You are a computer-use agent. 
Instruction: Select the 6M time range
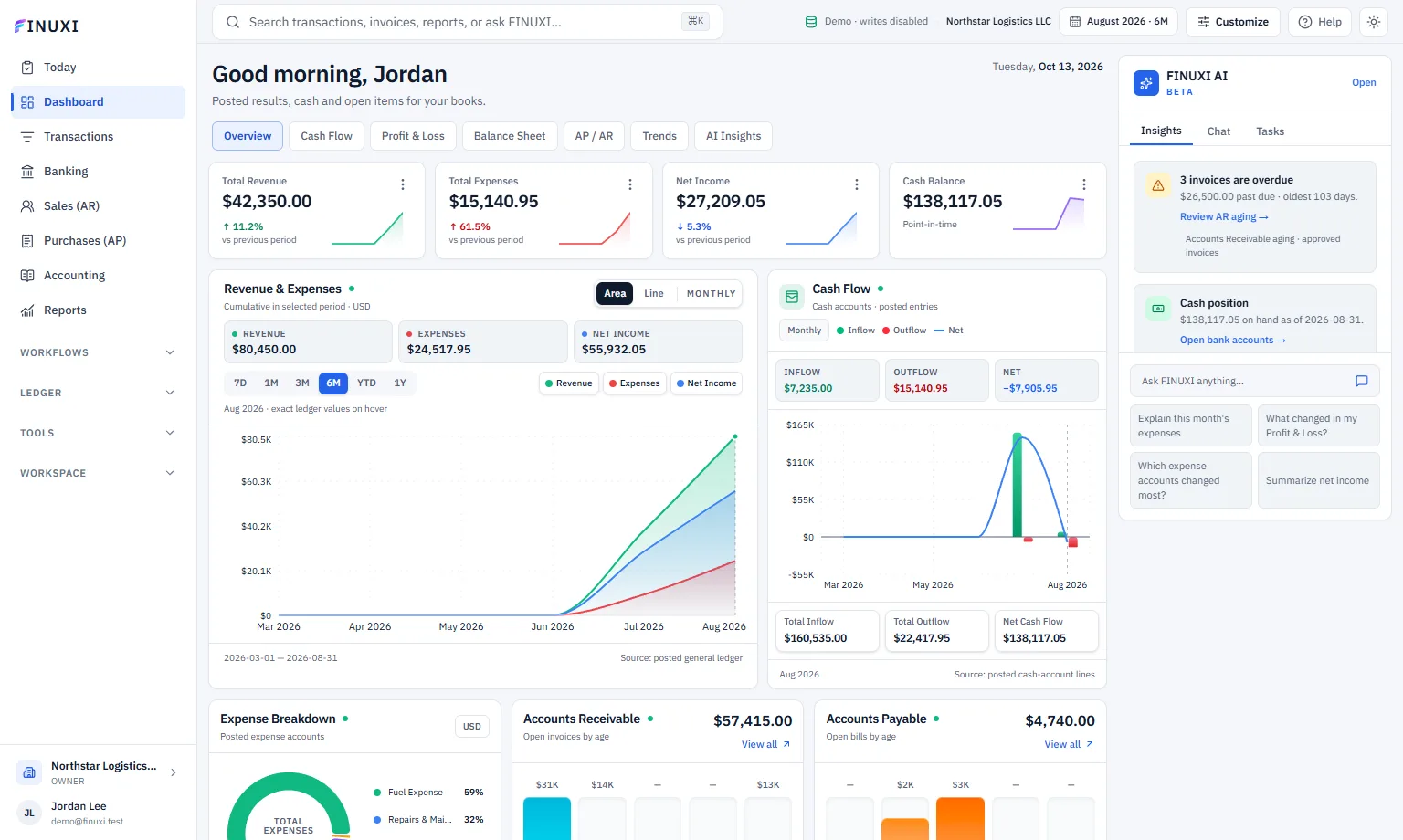333,383
